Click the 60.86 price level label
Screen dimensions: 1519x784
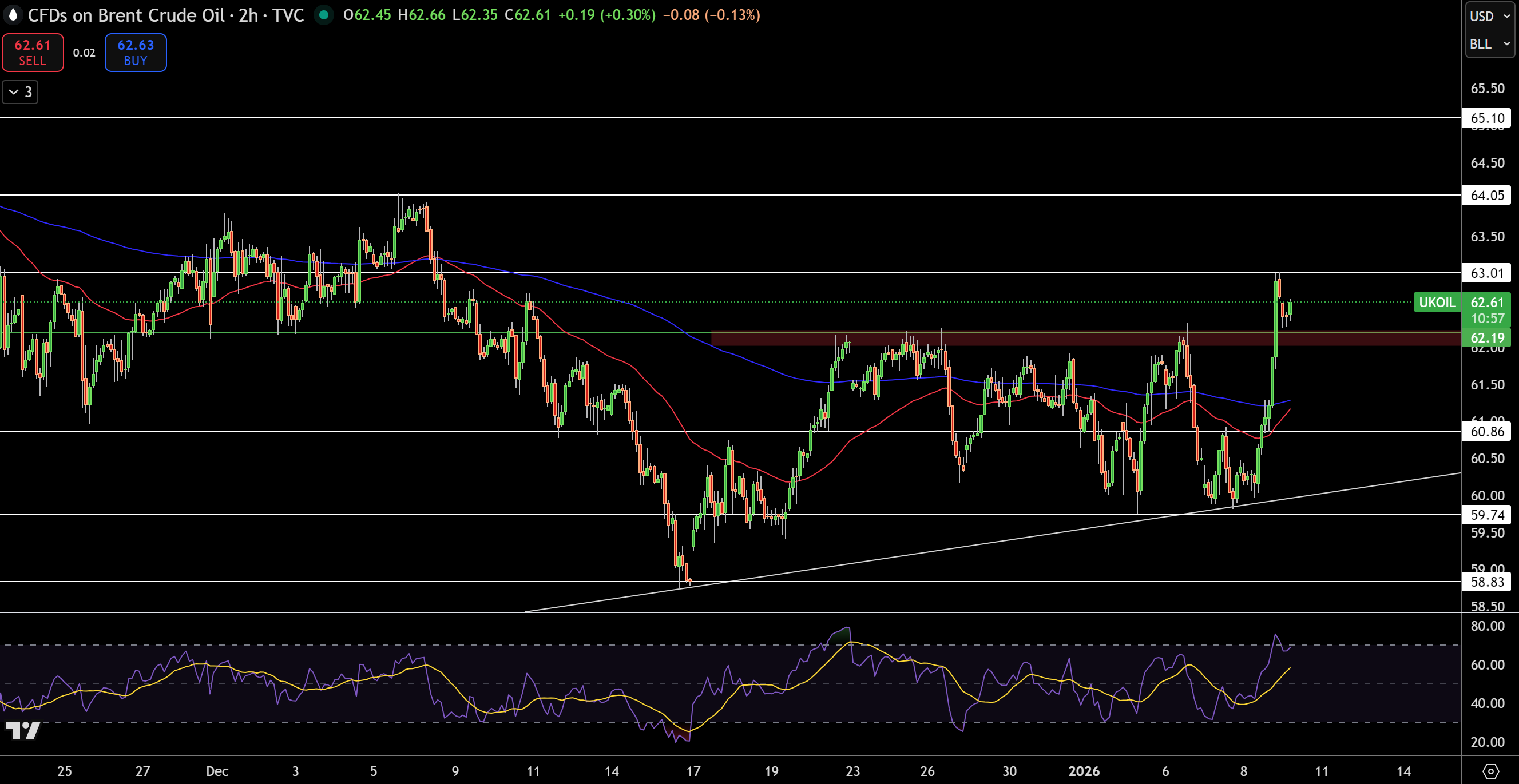pyautogui.click(x=1486, y=432)
